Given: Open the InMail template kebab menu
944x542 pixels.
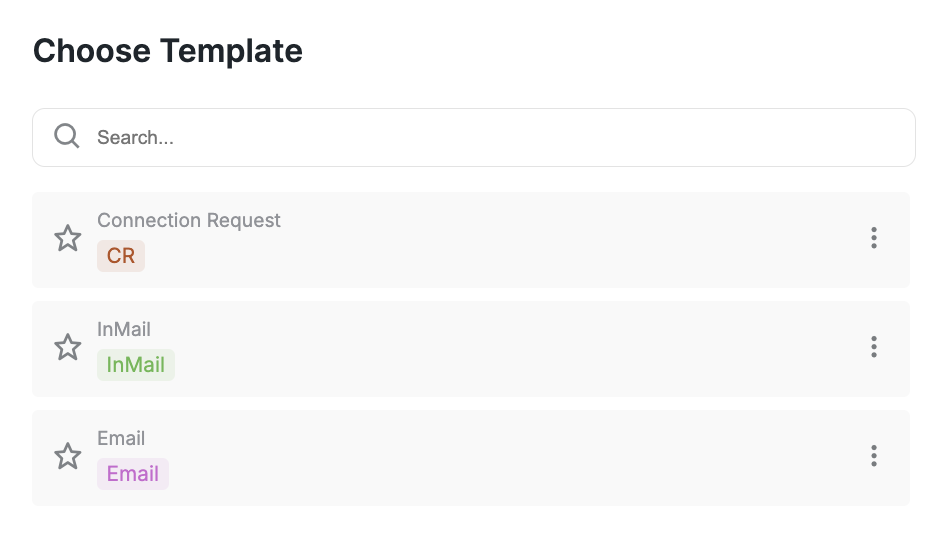Looking at the screenshot, I should coord(873,347).
